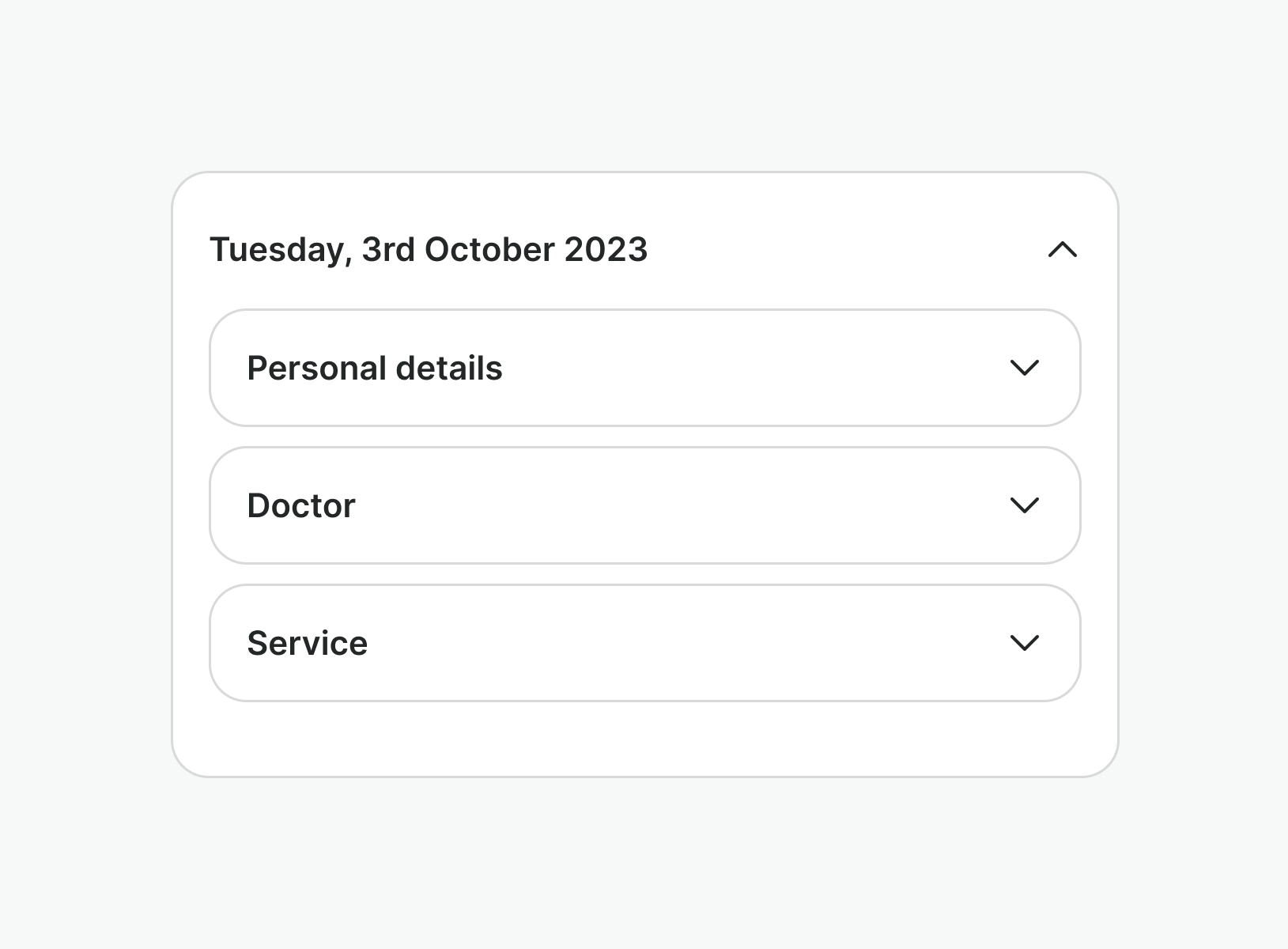The height and width of the screenshot is (949, 1288).
Task: Click the Doctor row's down chevron icon
Action: click(x=1024, y=505)
